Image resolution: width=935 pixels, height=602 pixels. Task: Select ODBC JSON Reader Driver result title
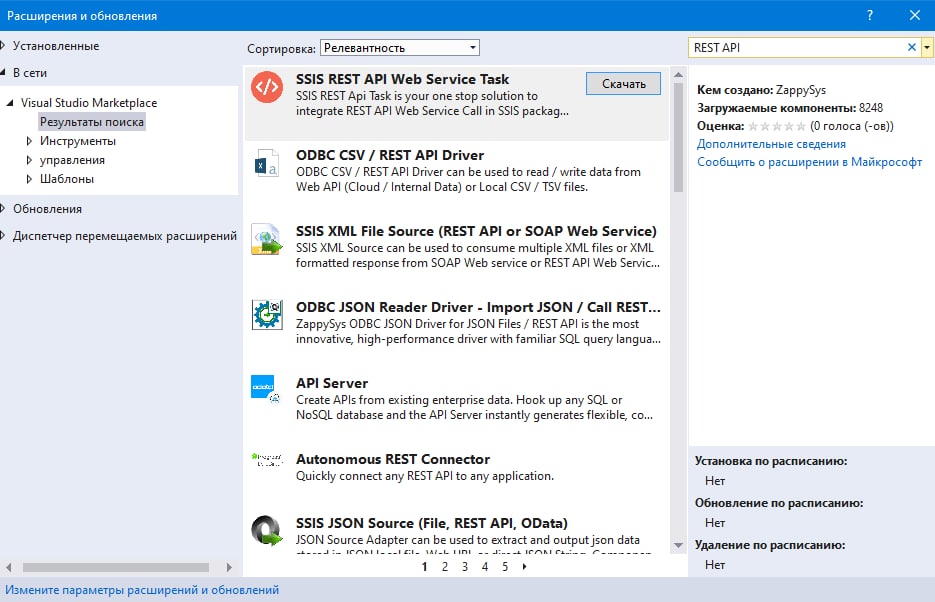tap(478, 307)
